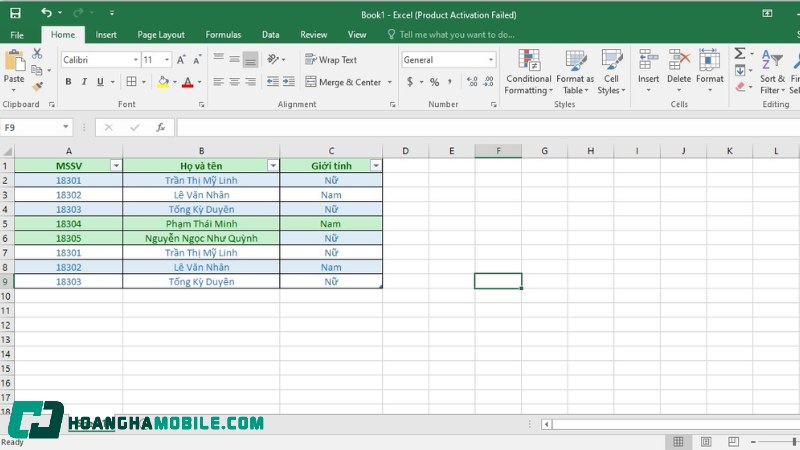Toggle Wrap Text
The height and width of the screenshot is (450, 800).
click(x=331, y=60)
